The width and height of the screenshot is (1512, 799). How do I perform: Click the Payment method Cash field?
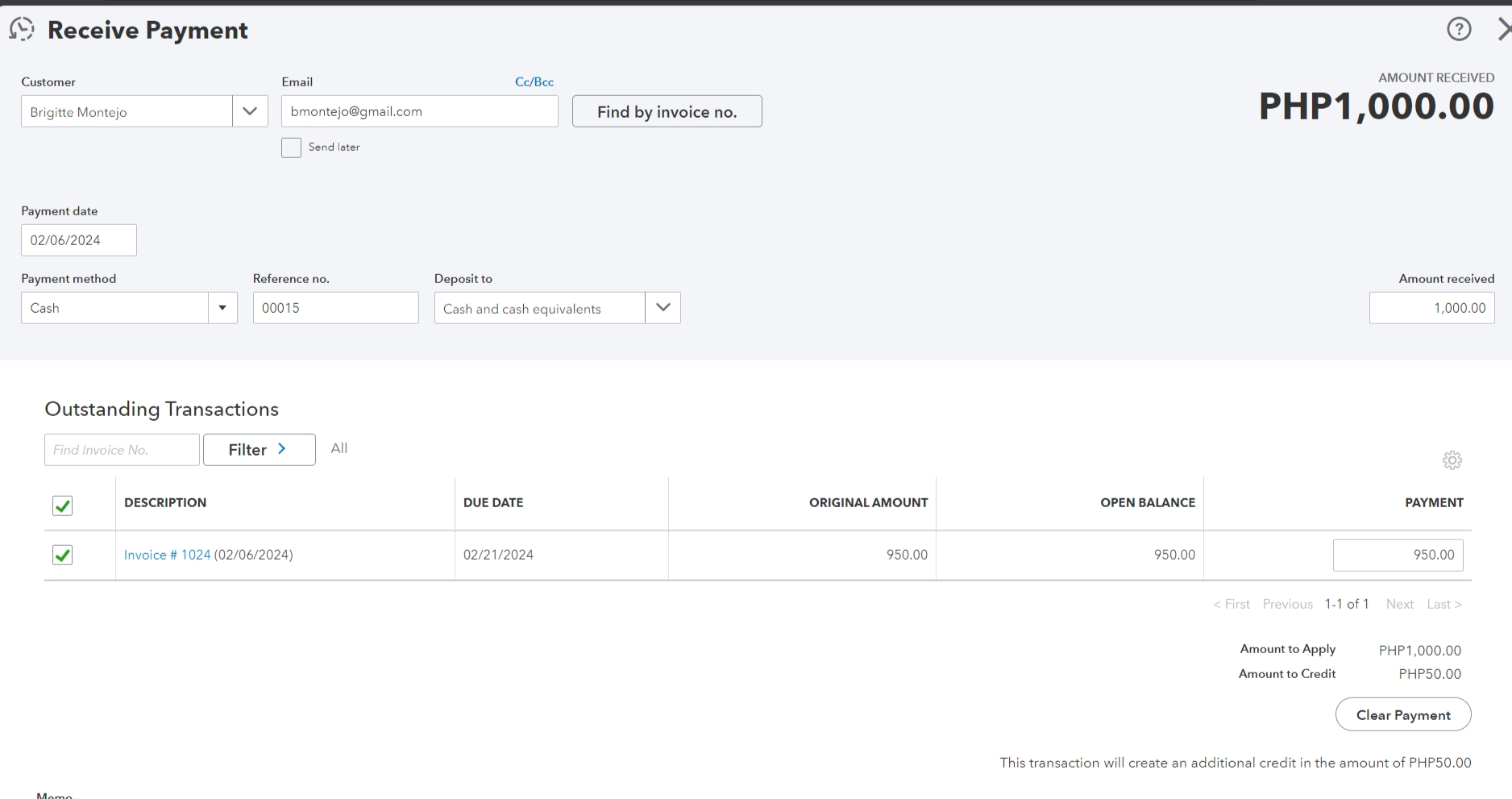114,308
